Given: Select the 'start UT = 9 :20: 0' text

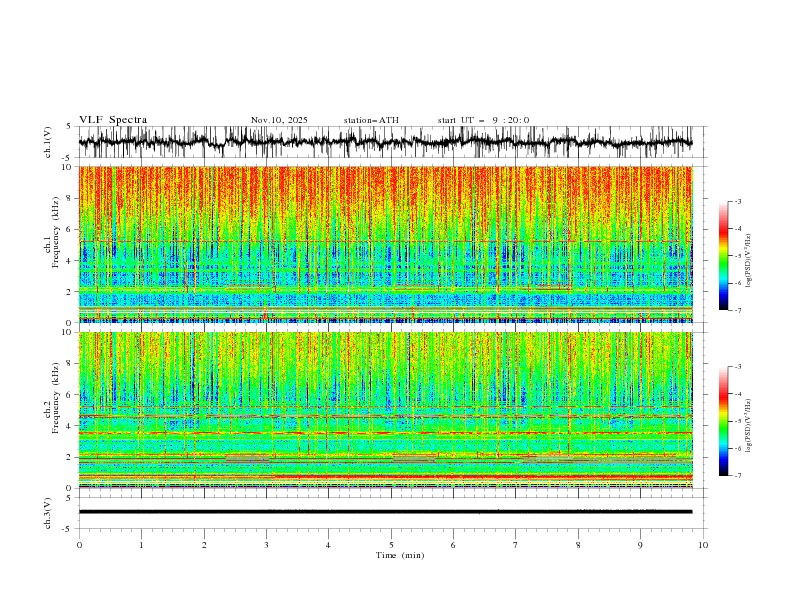Looking at the screenshot, I should (483, 120).
